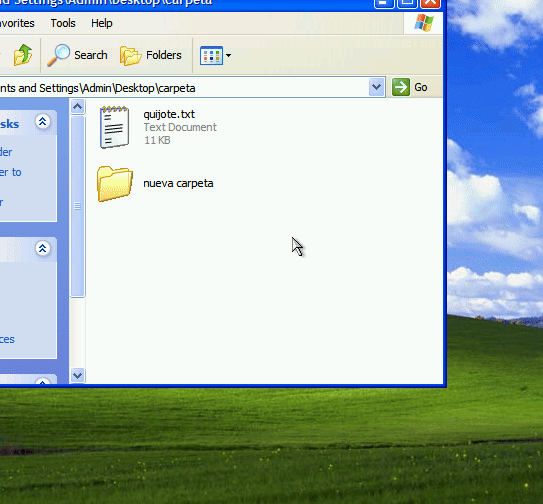543x504 pixels.
Task: Click the green Go button
Action: tap(410, 87)
